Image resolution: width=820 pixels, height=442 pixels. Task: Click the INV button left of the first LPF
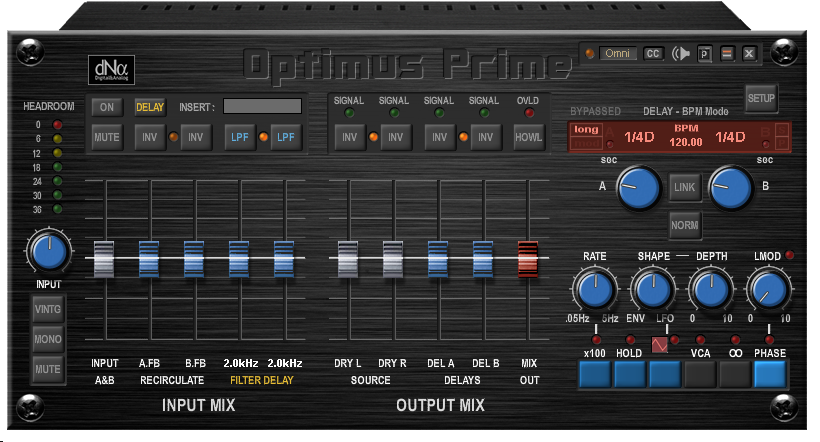point(196,137)
